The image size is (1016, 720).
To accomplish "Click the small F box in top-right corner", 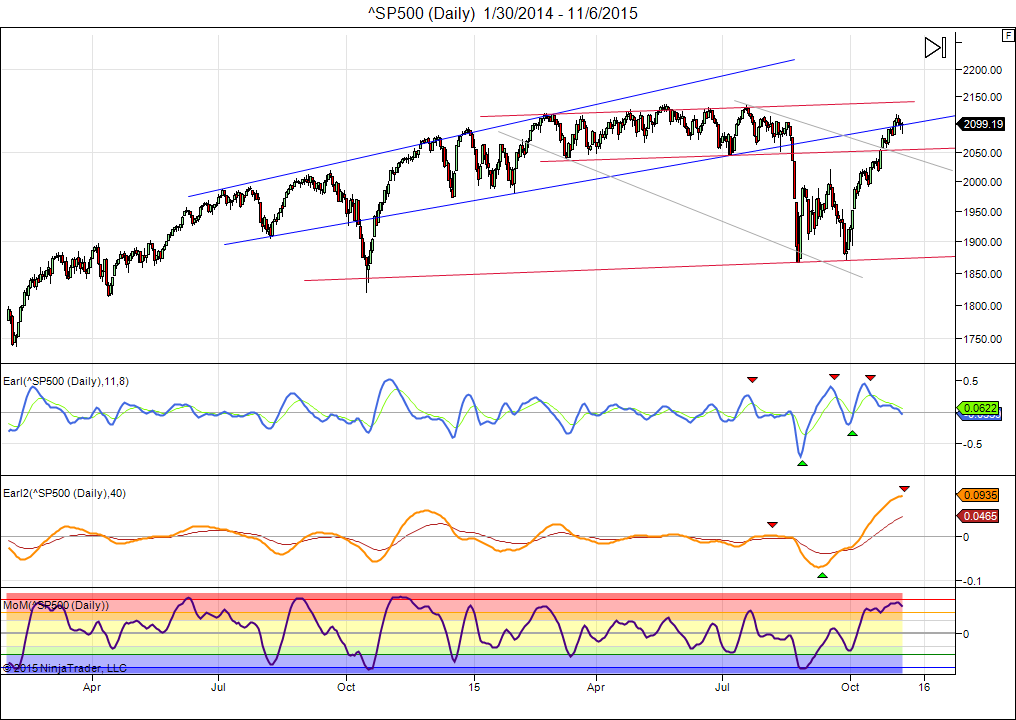I will 1008,35.
